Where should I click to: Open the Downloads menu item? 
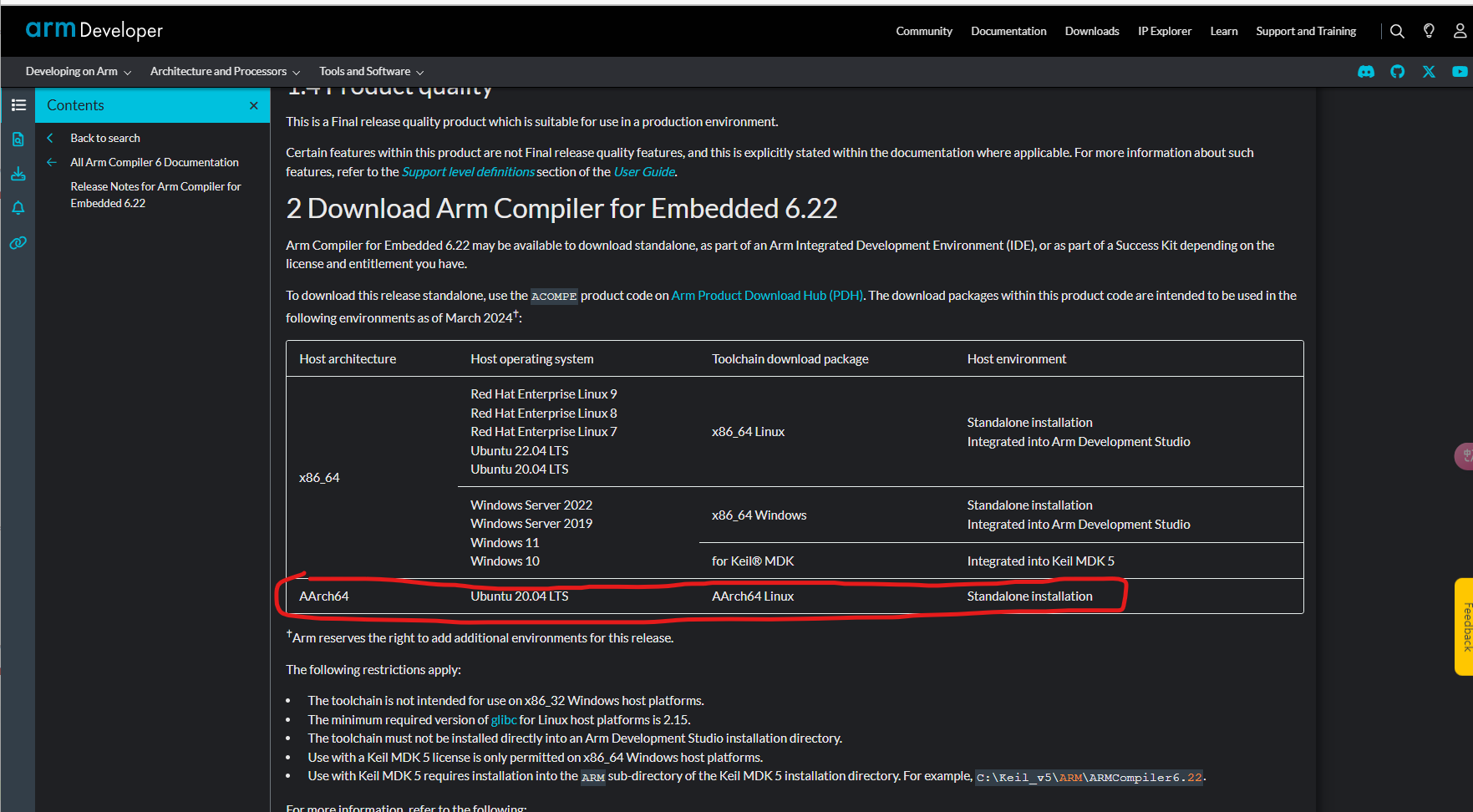click(x=1092, y=31)
